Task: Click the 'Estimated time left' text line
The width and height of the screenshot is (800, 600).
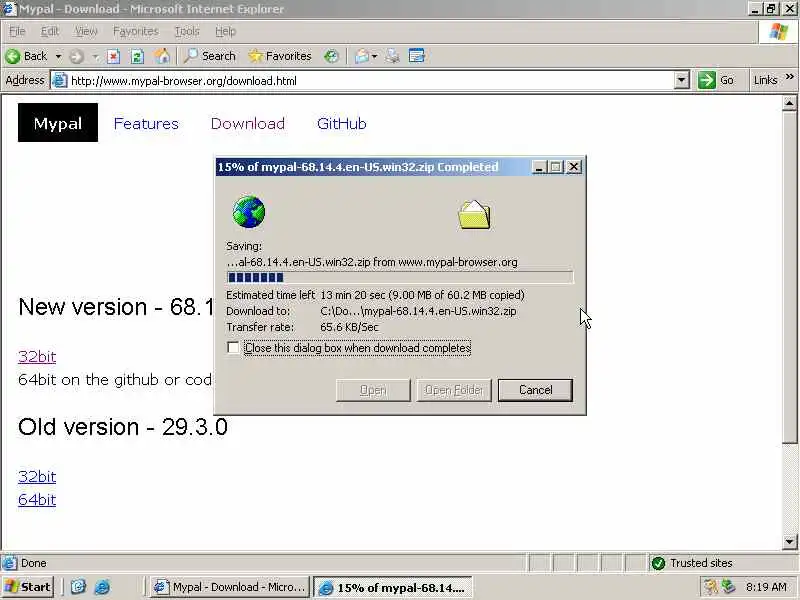Action: (375, 295)
